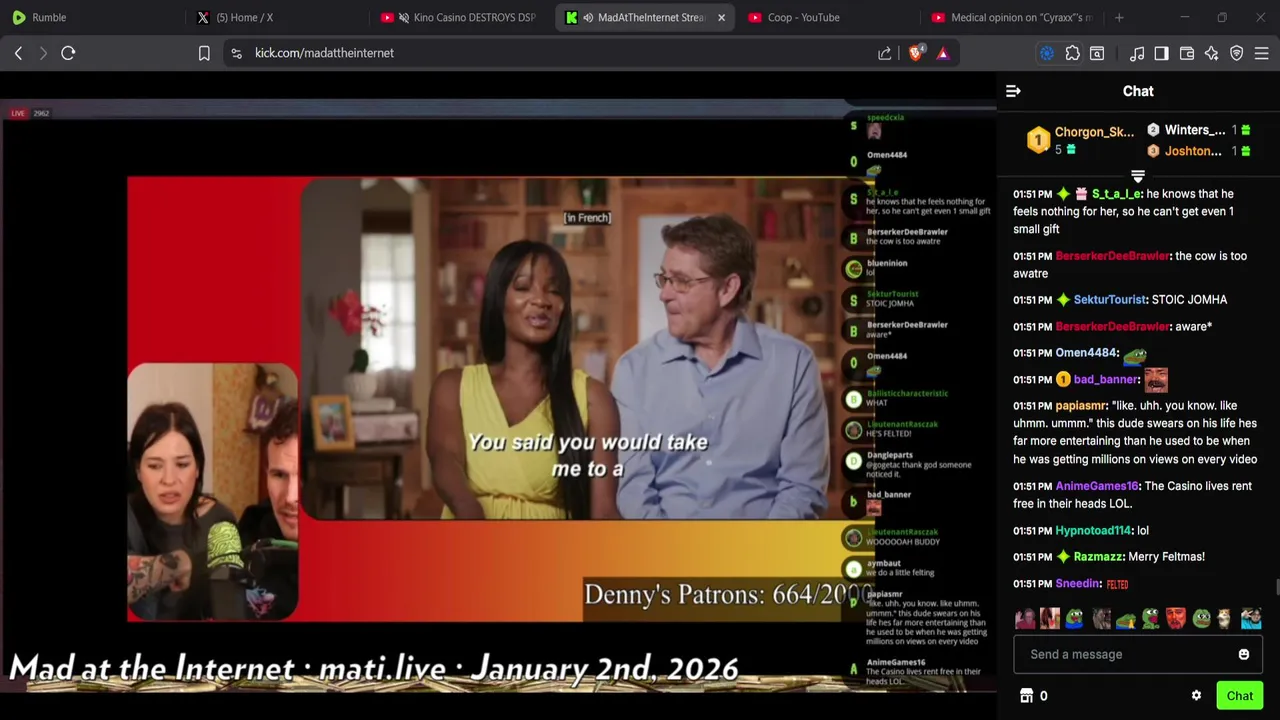Open the channel shop icon

click(1025, 696)
